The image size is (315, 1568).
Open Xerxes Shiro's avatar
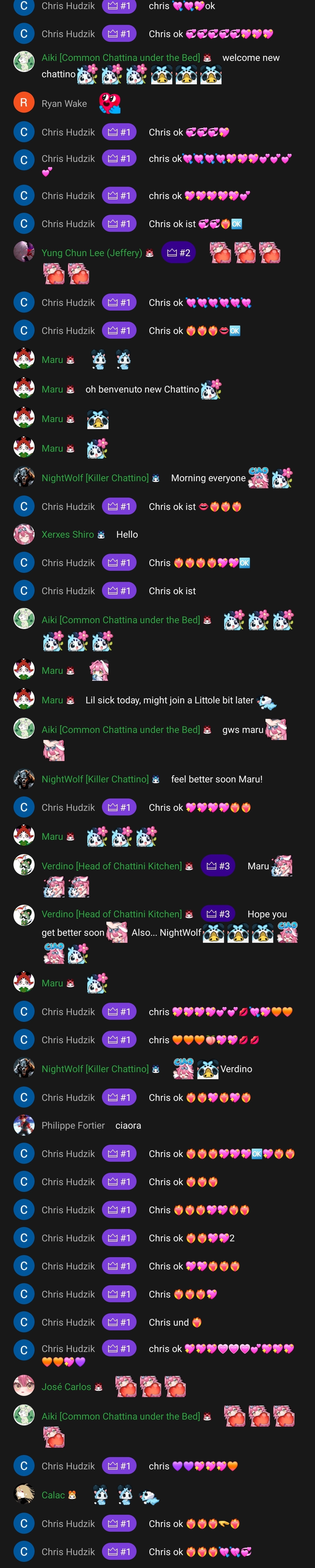pos(24,534)
